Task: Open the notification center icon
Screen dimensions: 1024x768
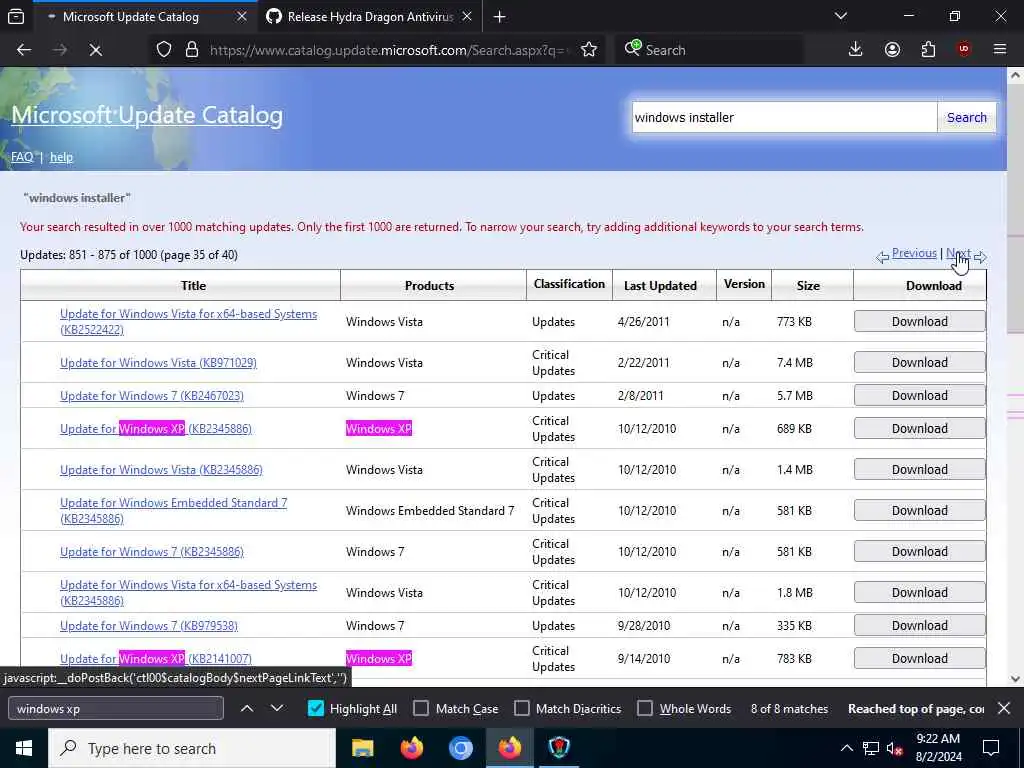Action: [991, 748]
